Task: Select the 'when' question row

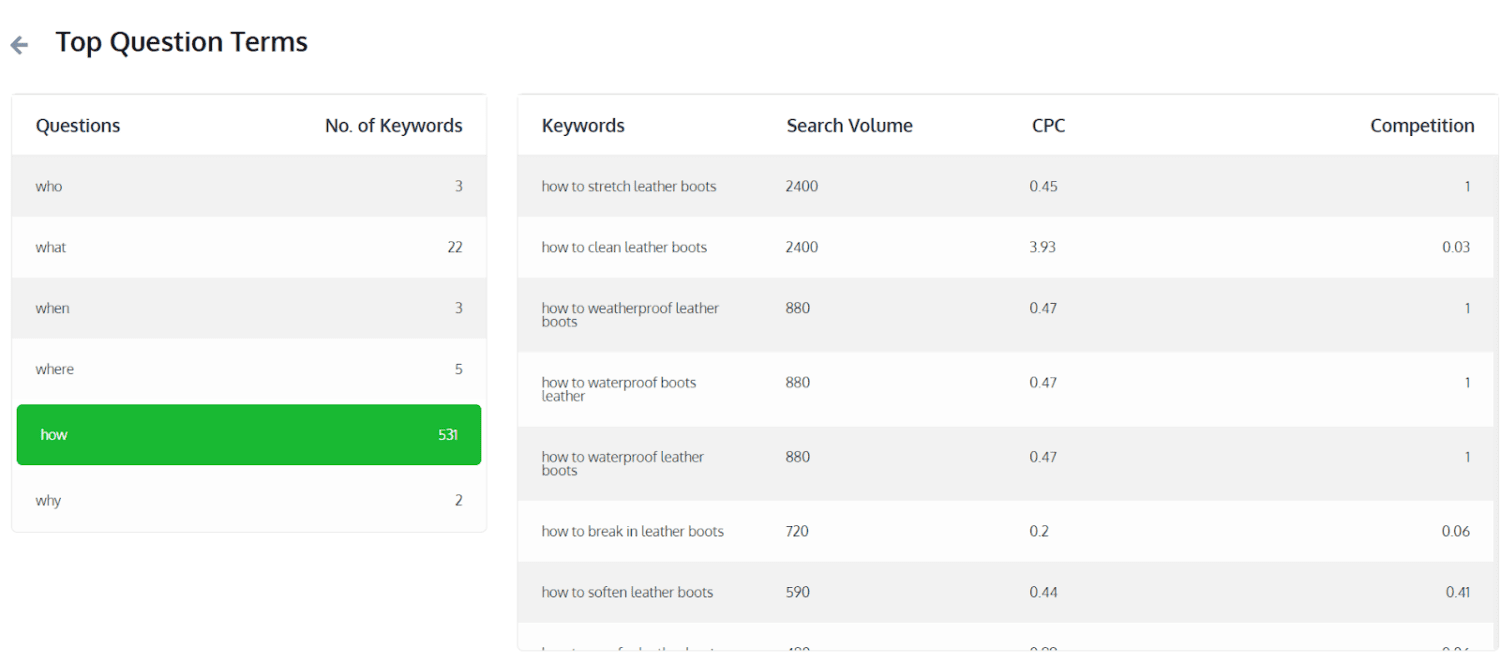Action: (248, 308)
